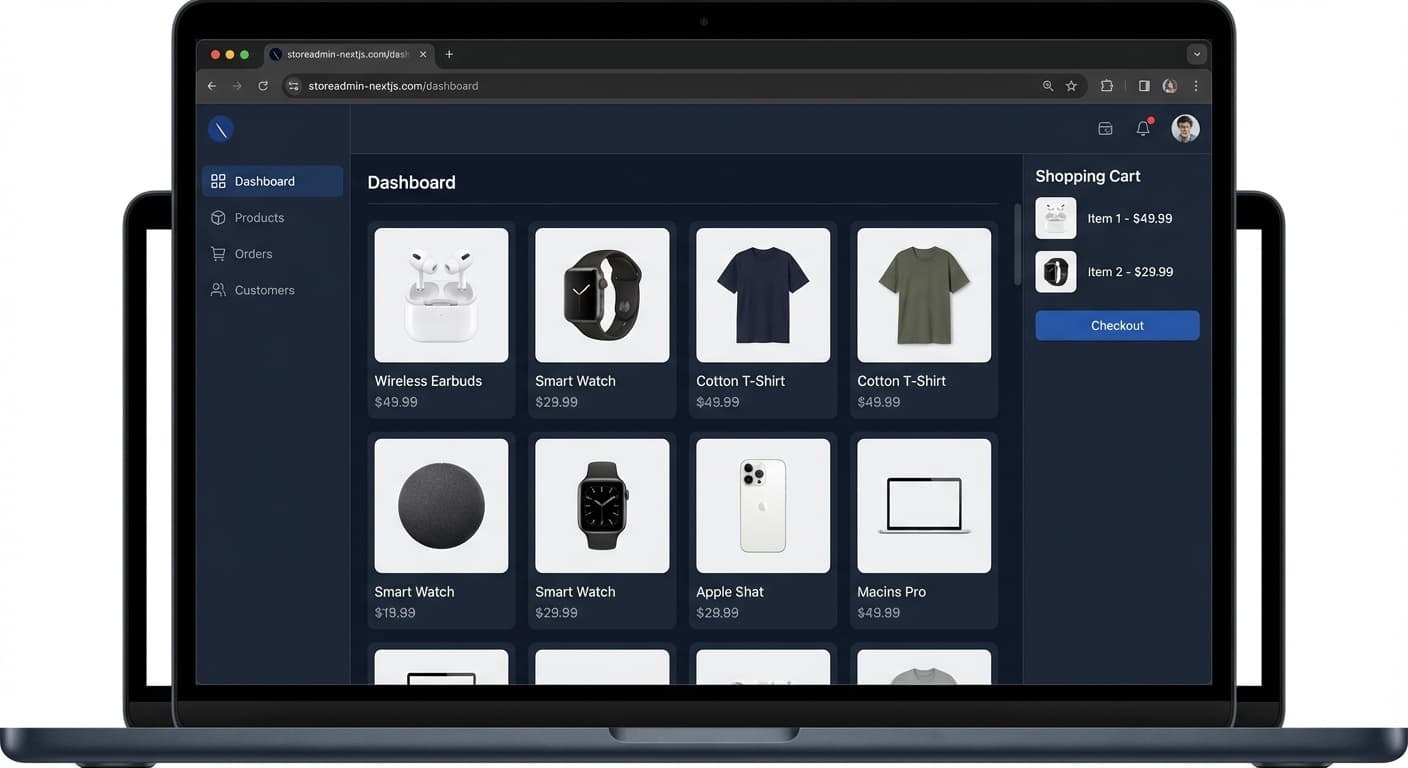The height and width of the screenshot is (768, 1408).
Task: Click the 'Item 1 - $49.99' cart text
Action: point(1130,218)
